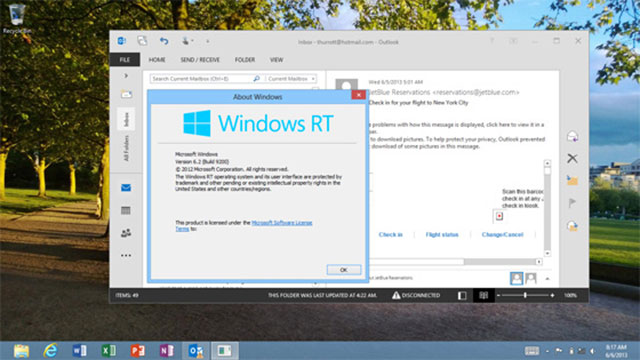Click bottom icon in right touch bar
This screenshot has height=360, width=640.
tap(572, 226)
